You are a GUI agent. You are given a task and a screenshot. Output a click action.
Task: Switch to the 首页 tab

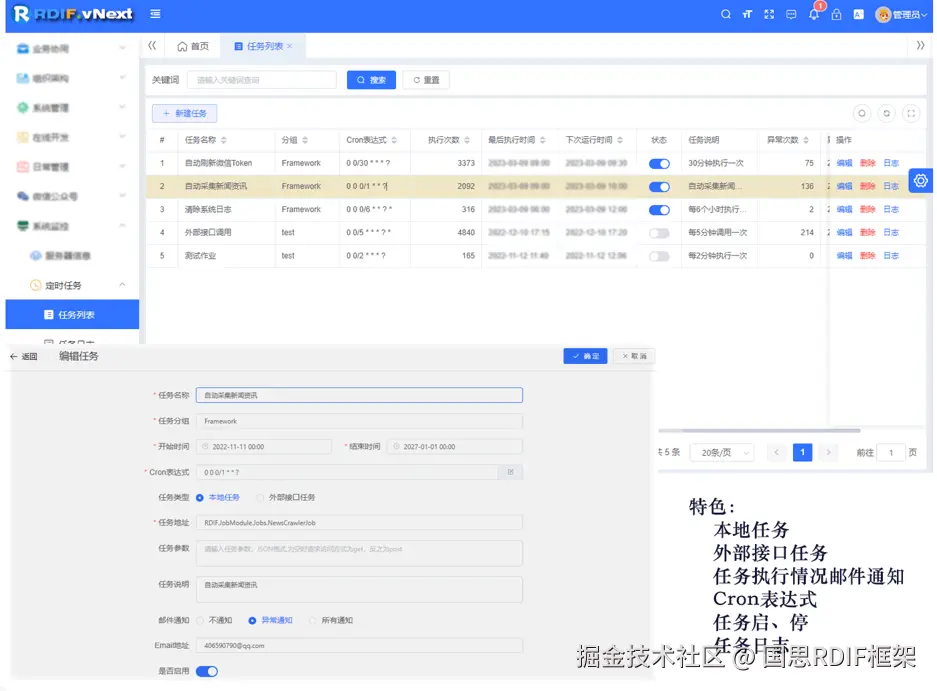pyautogui.click(x=193, y=45)
